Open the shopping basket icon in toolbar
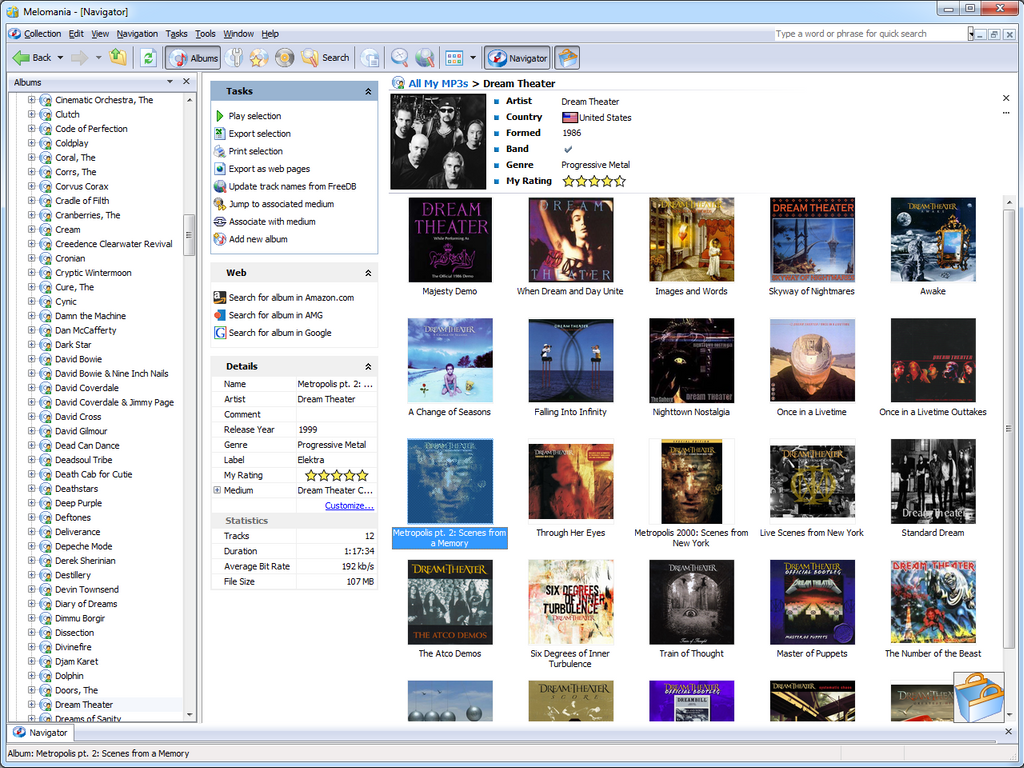 [567, 58]
